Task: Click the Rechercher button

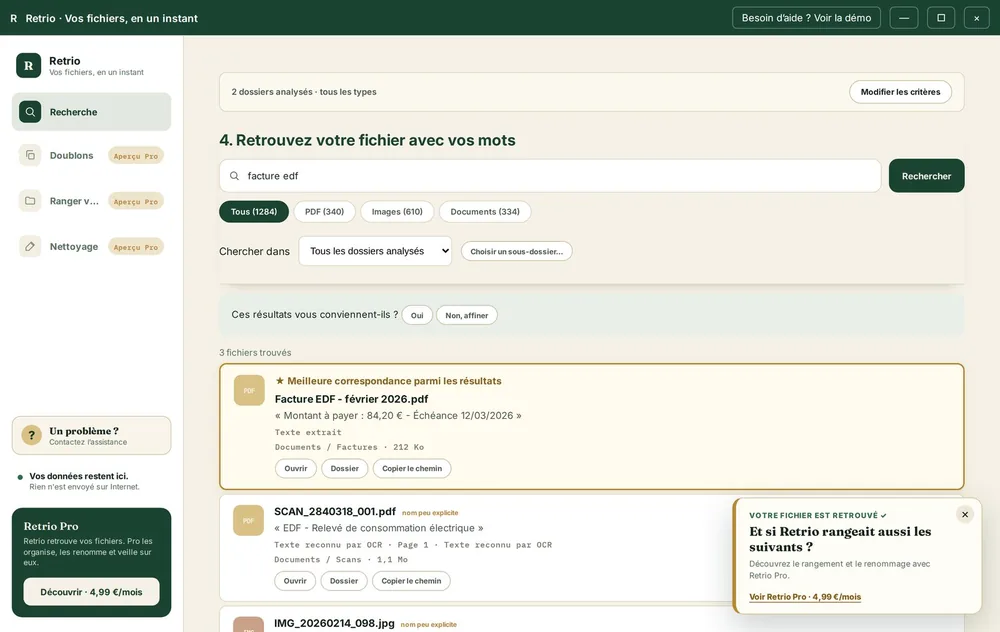Action: pos(926,176)
